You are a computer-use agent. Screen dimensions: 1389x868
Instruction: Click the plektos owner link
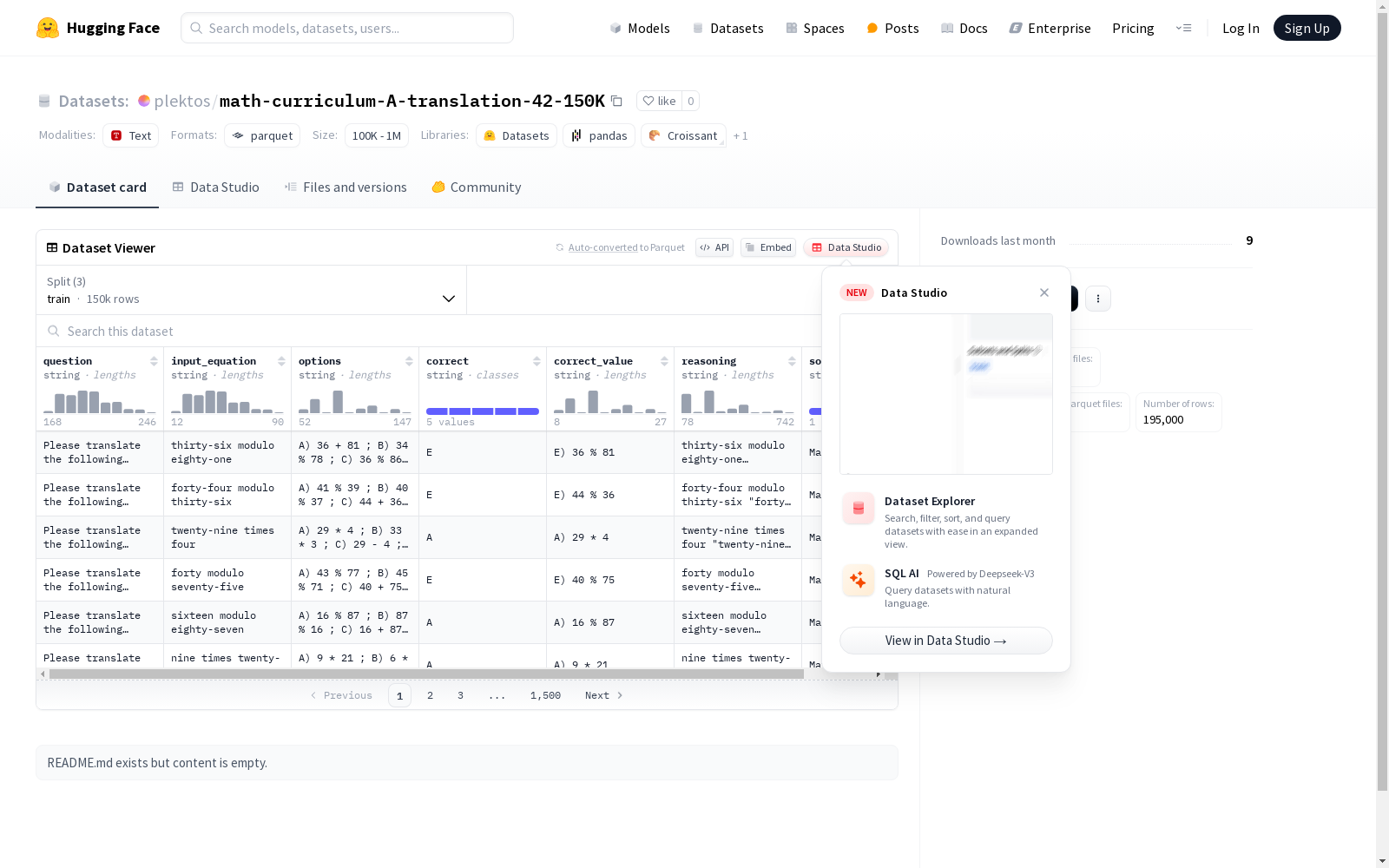[182, 101]
